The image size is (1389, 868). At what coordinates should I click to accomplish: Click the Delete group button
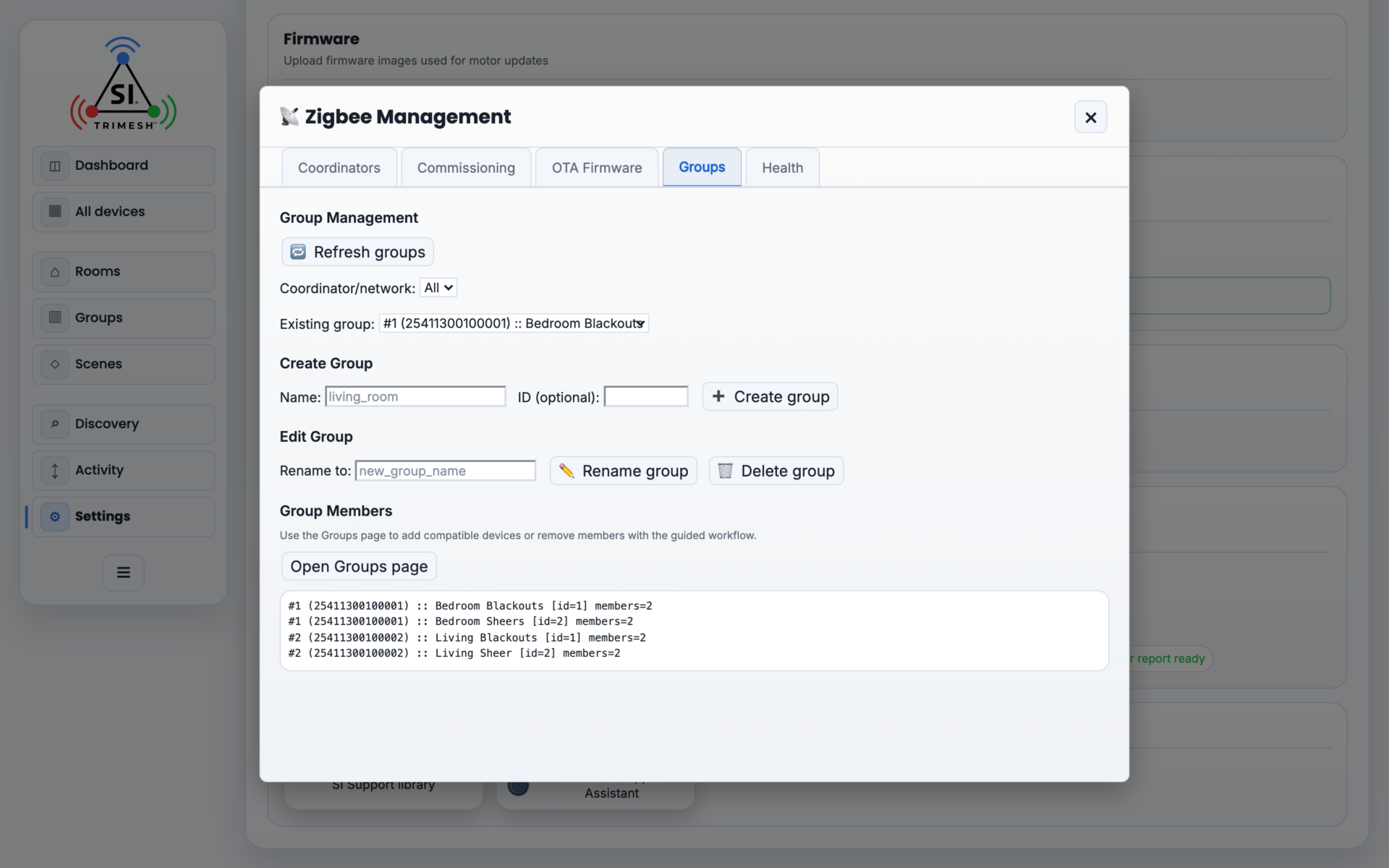(x=776, y=471)
